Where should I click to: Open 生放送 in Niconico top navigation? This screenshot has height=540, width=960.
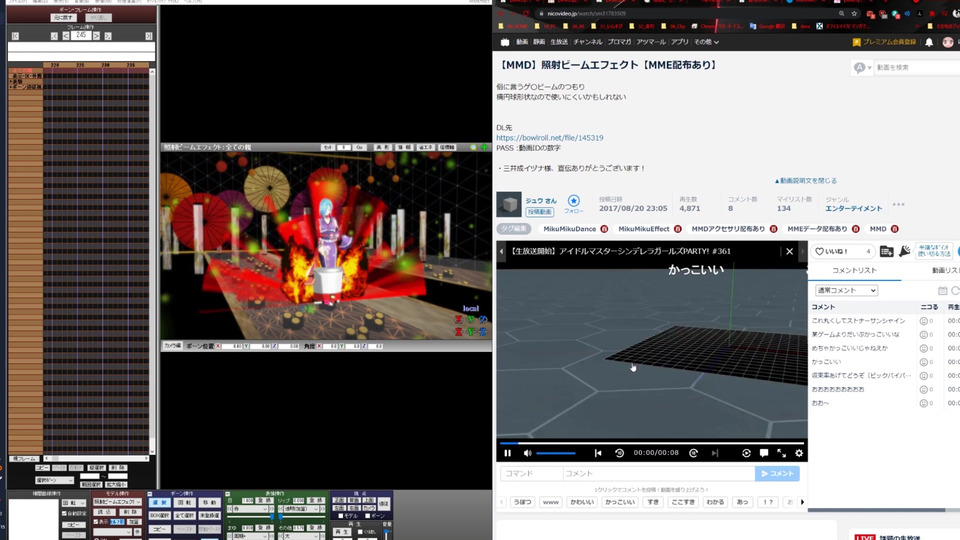pyautogui.click(x=559, y=42)
